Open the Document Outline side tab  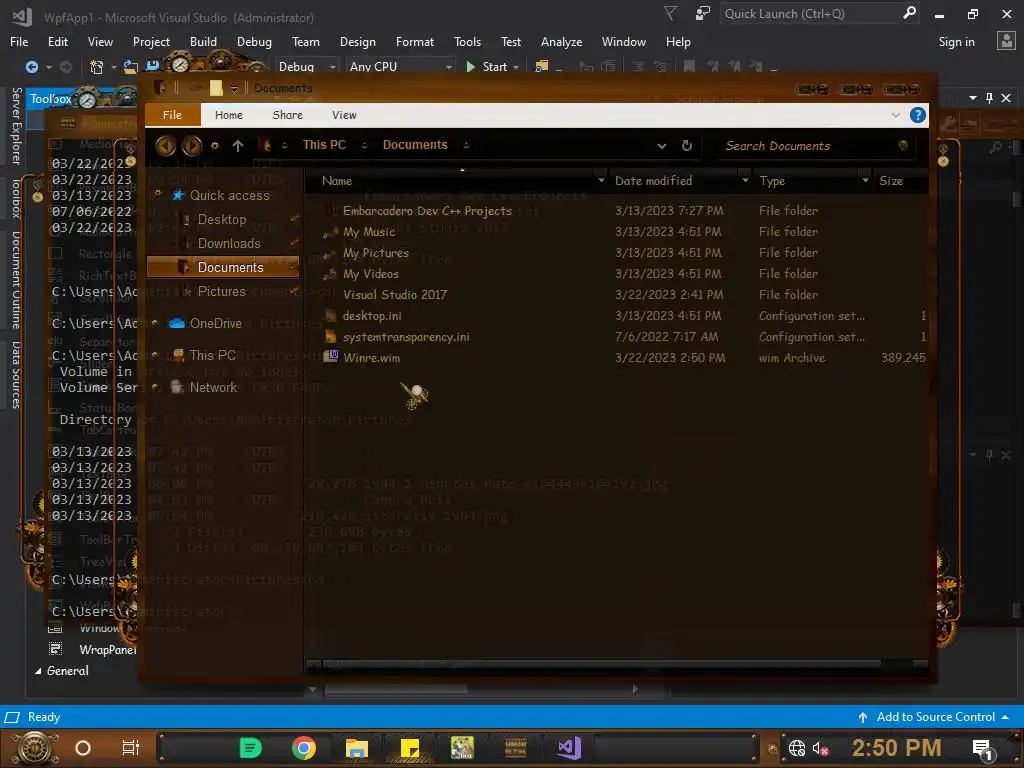pos(16,280)
